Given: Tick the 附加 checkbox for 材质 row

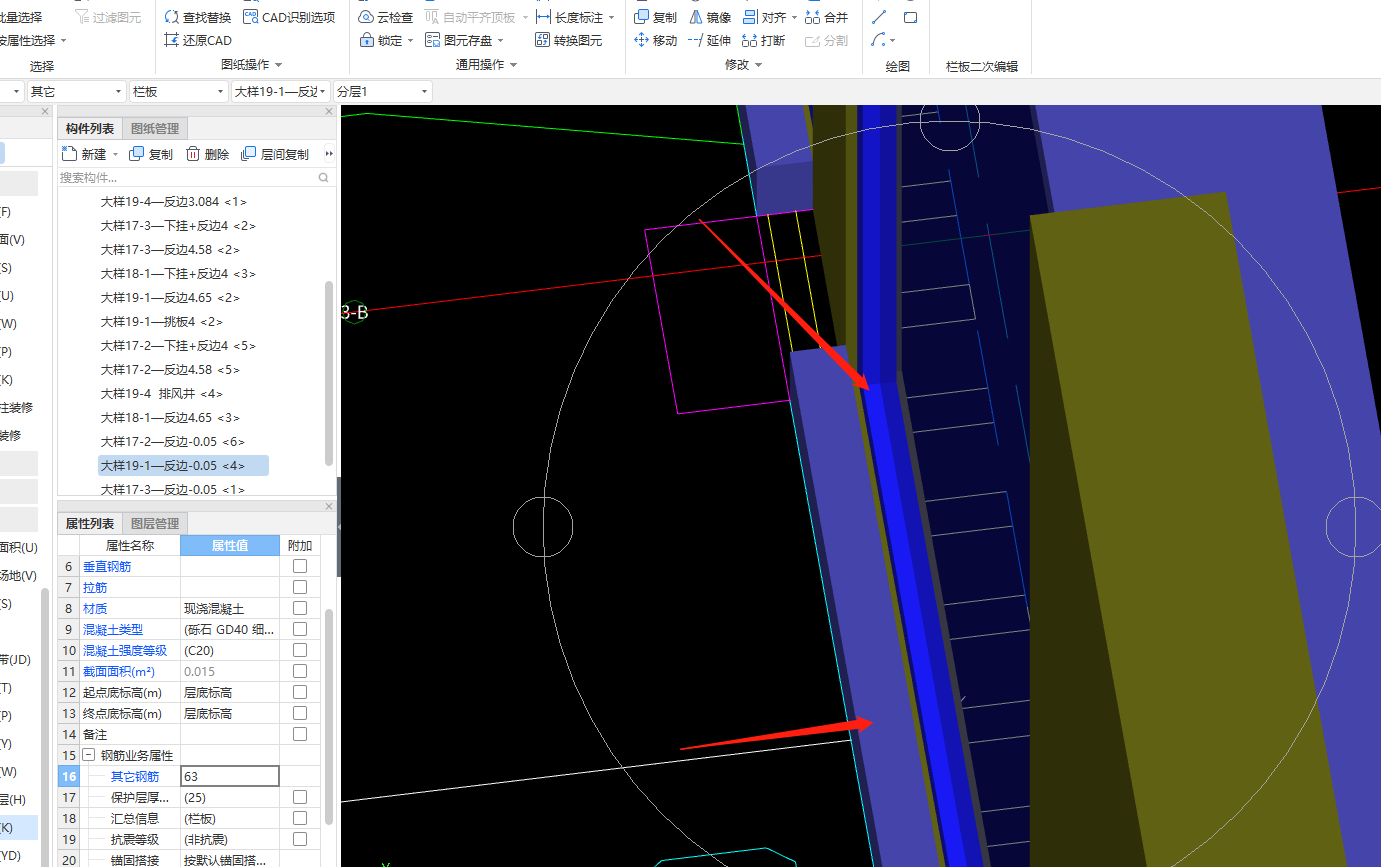Looking at the screenshot, I should (x=299, y=608).
